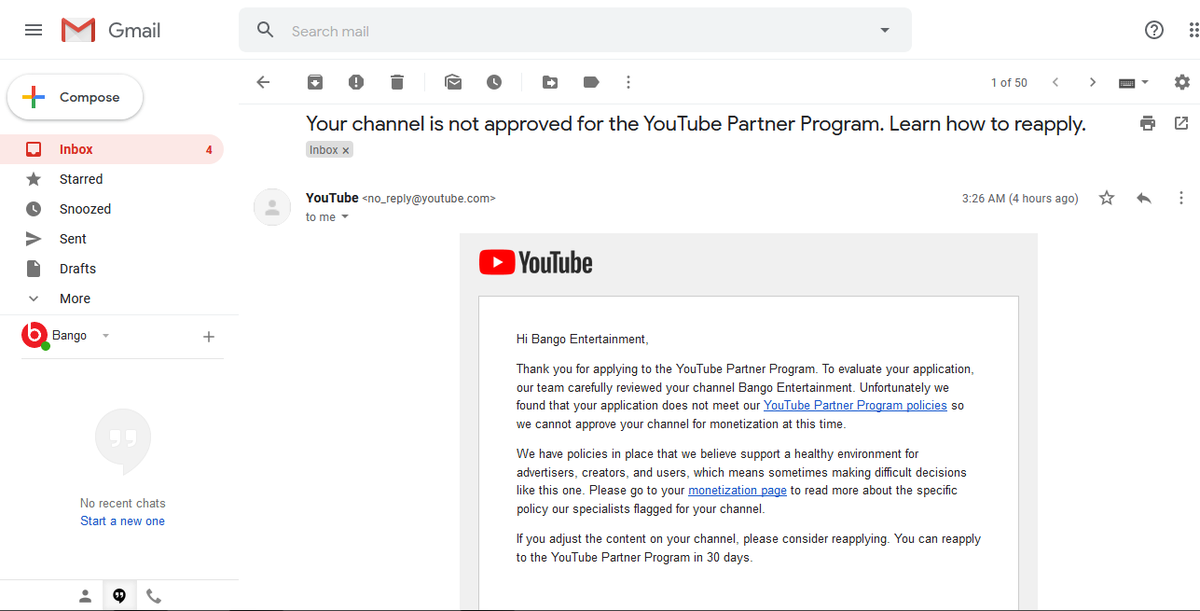
Task: Switch to Contacts tab at bottom
Action: tap(85, 596)
